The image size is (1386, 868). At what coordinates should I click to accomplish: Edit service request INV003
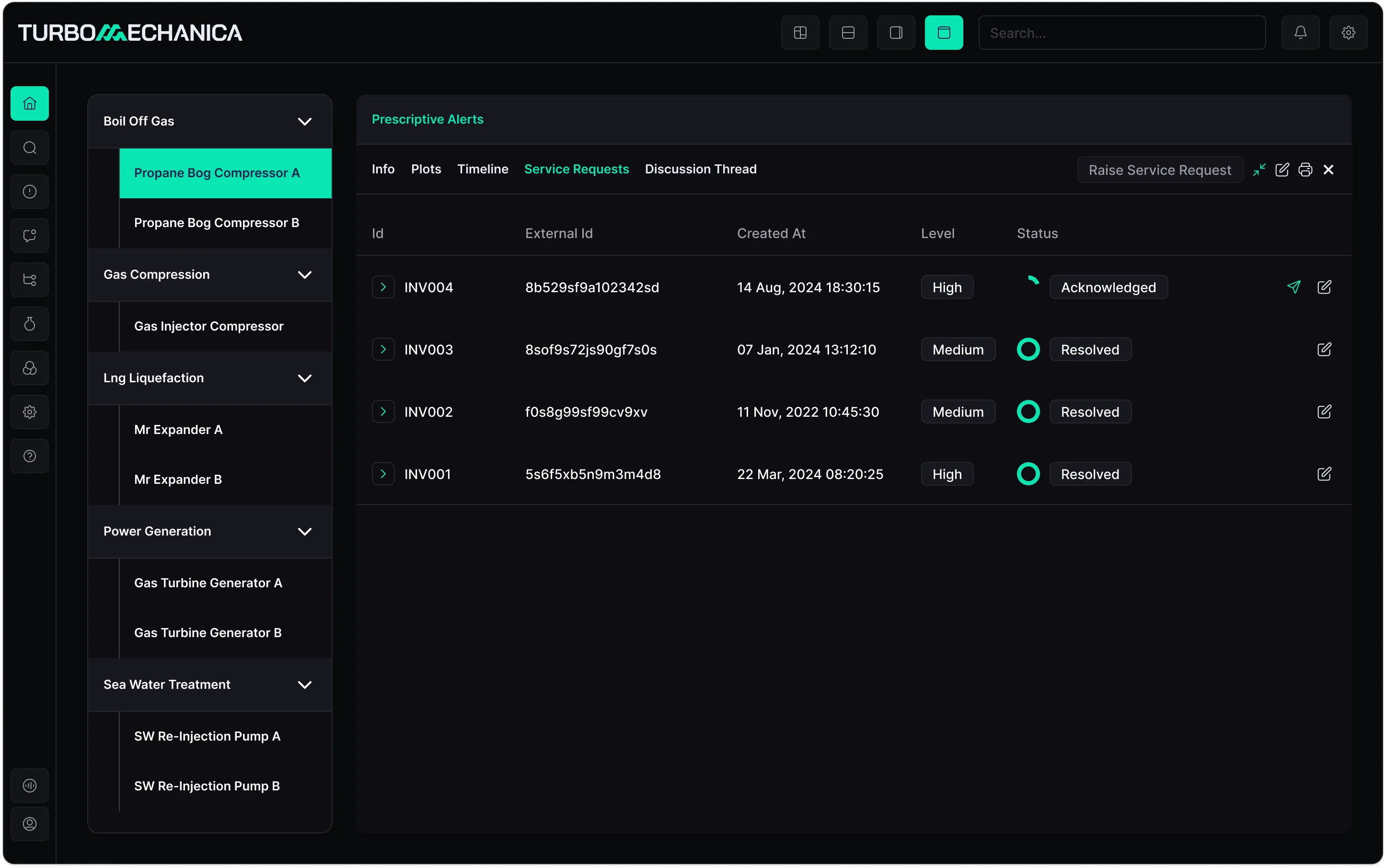point(1324,349)
